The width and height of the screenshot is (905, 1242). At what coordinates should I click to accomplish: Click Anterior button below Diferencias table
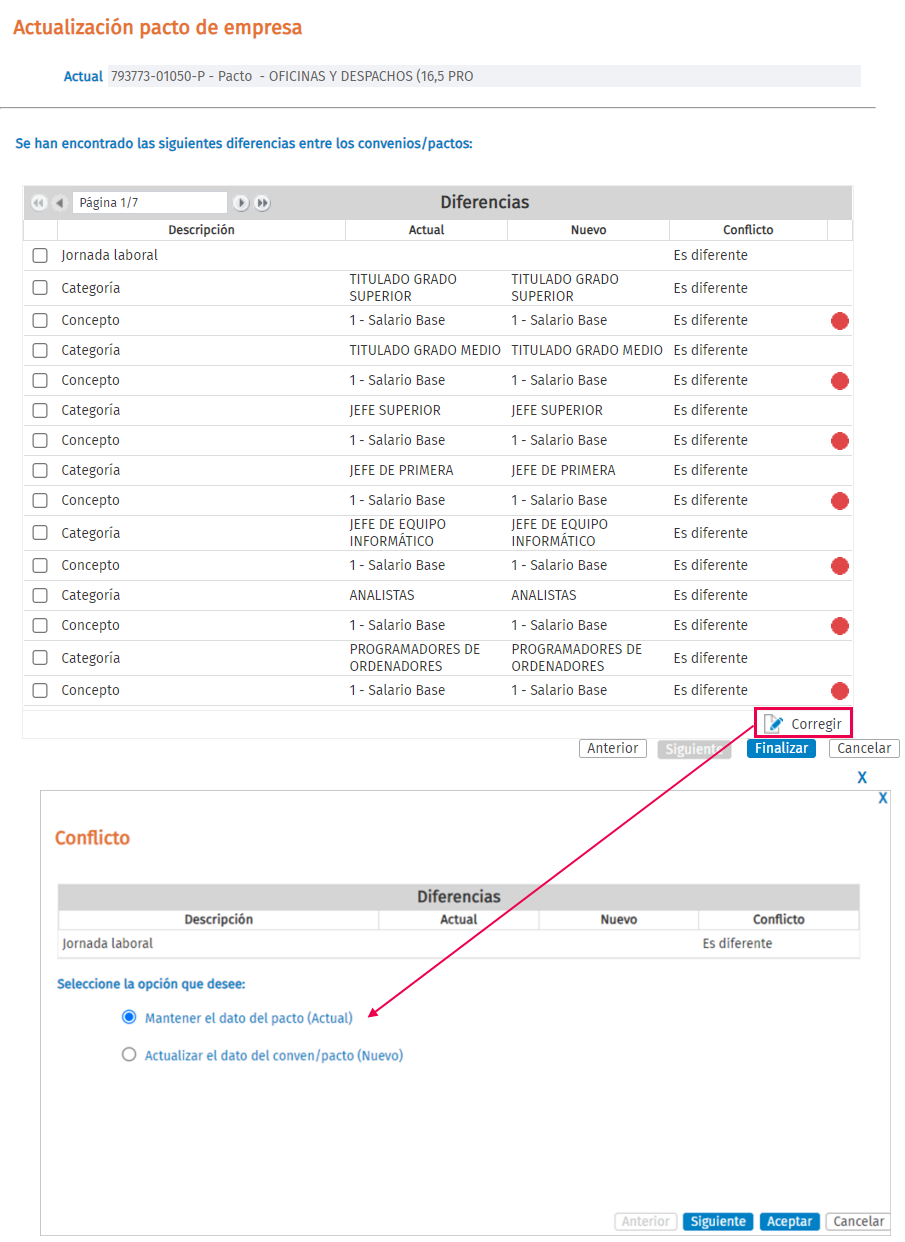(x=613, y=748)
